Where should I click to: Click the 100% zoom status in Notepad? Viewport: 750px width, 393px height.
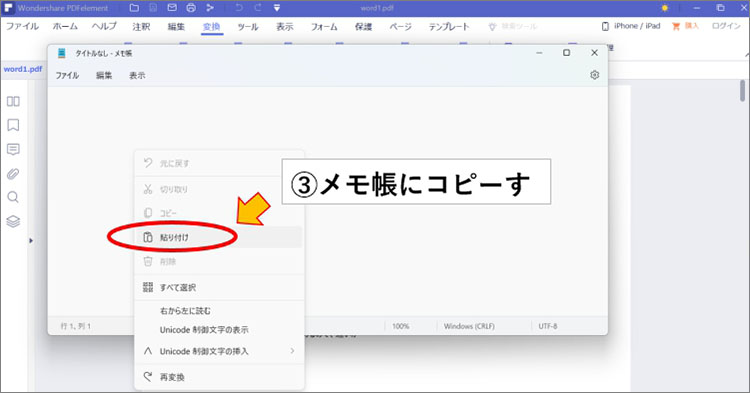tap(400, 326)
